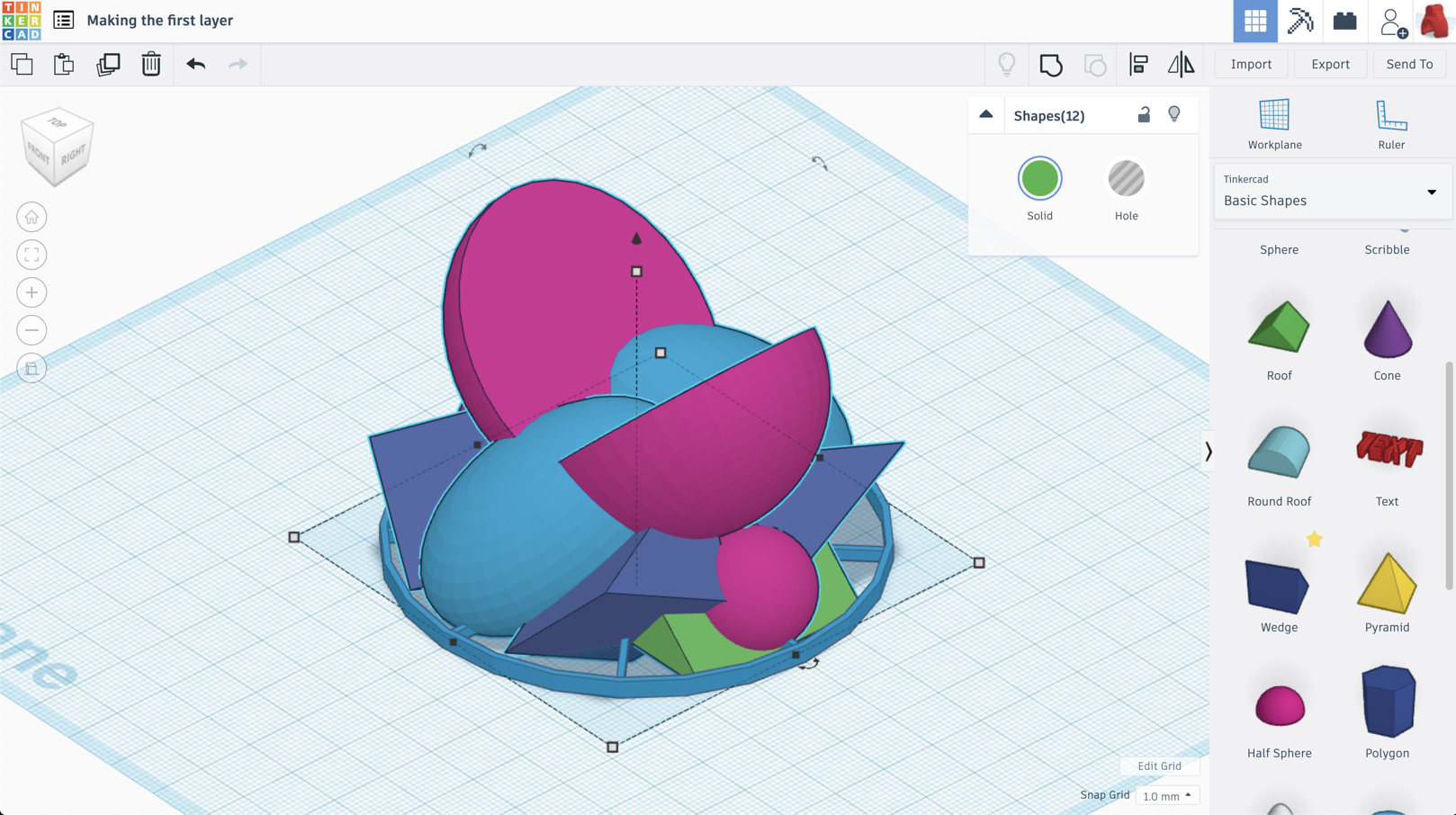Click the Show all lightbulb toolbar icon

(1007, 64)
